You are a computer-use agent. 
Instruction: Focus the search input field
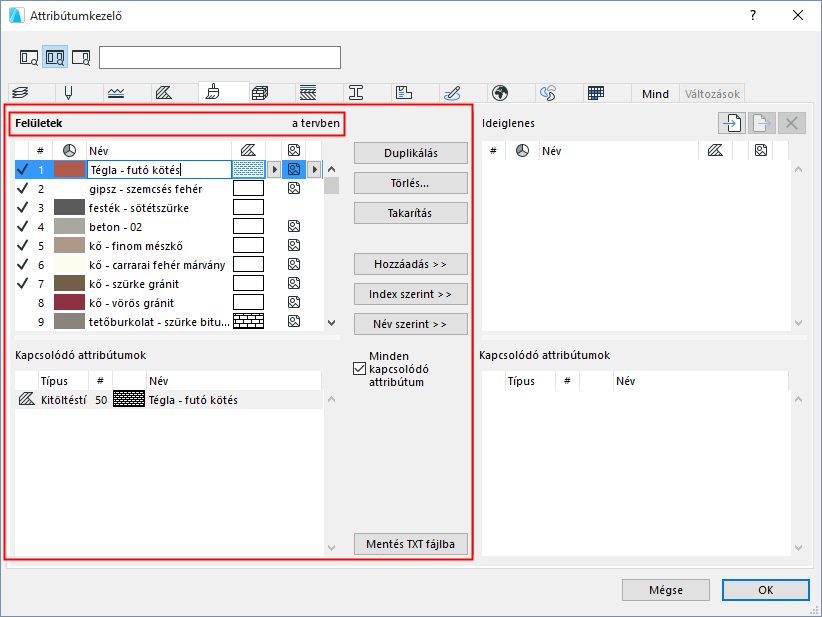pyautogui.click(x=220, y=58)
